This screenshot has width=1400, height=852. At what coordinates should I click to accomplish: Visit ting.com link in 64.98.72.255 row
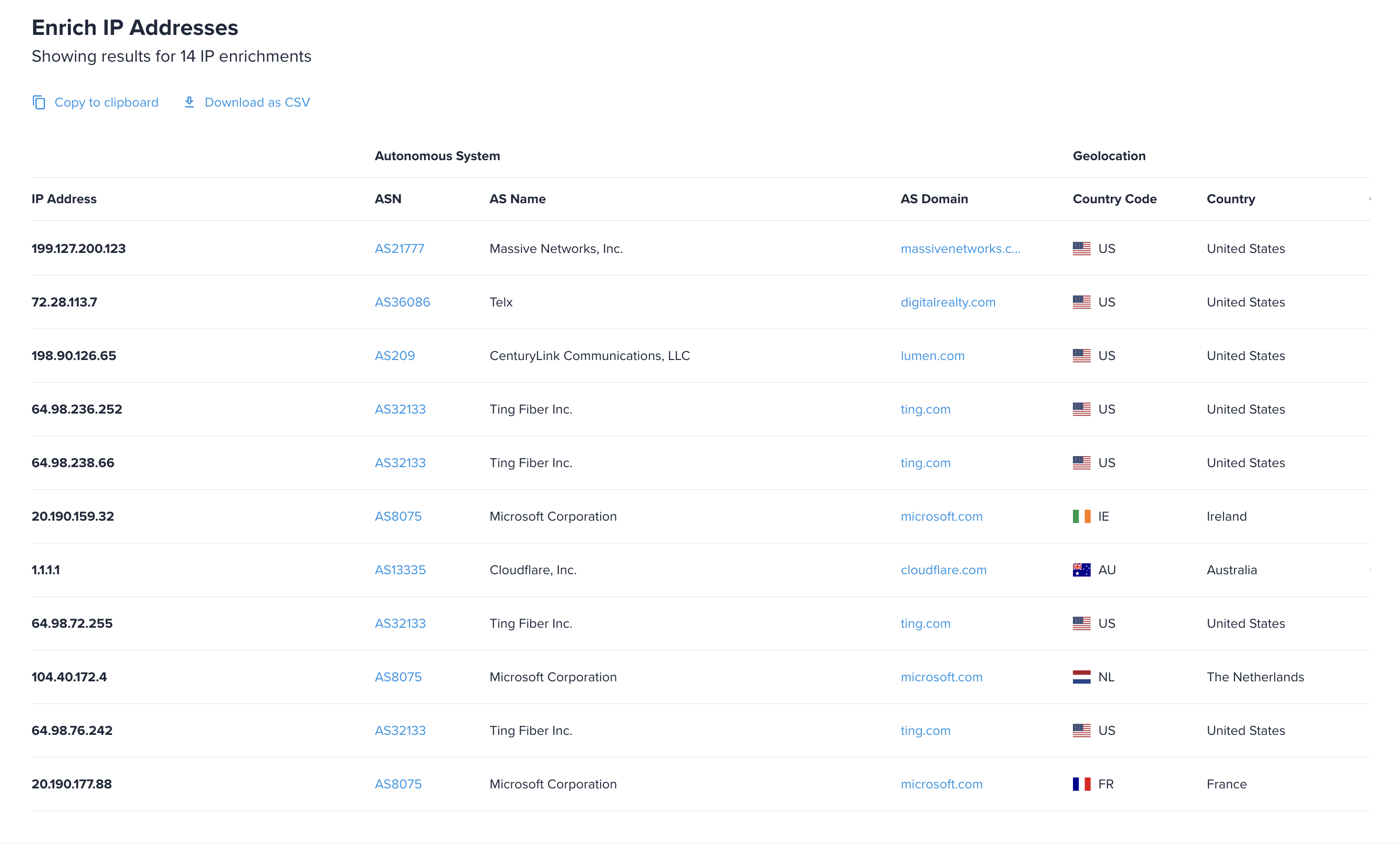926,623
